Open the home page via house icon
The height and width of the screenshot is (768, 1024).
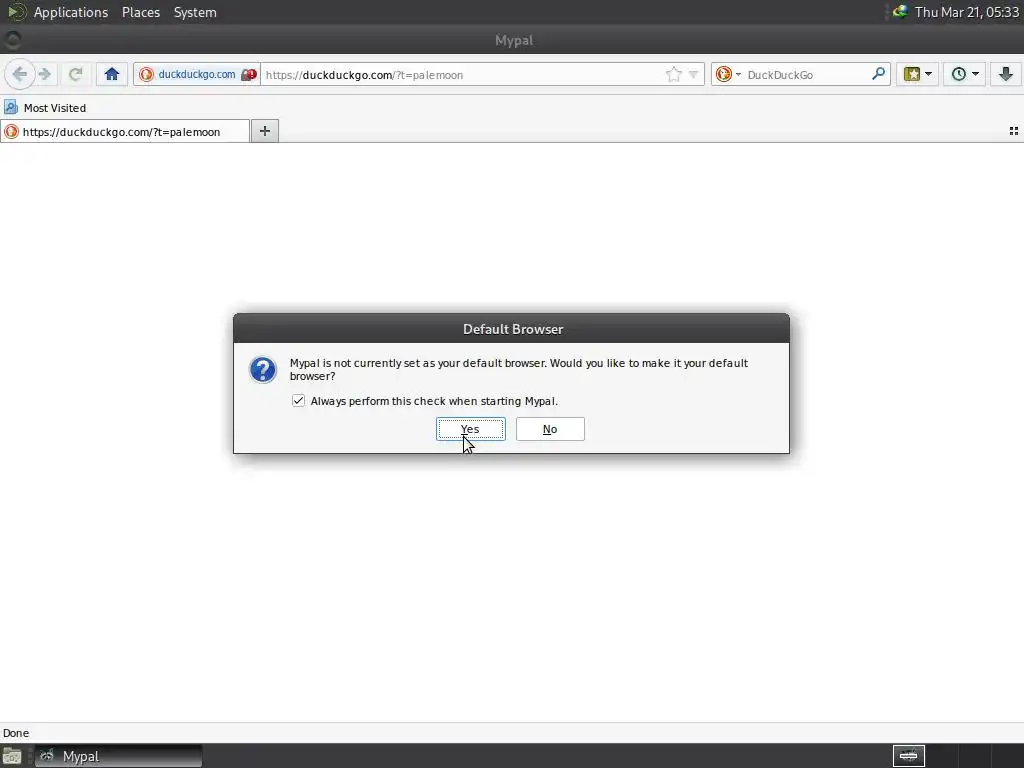(112, 74)
